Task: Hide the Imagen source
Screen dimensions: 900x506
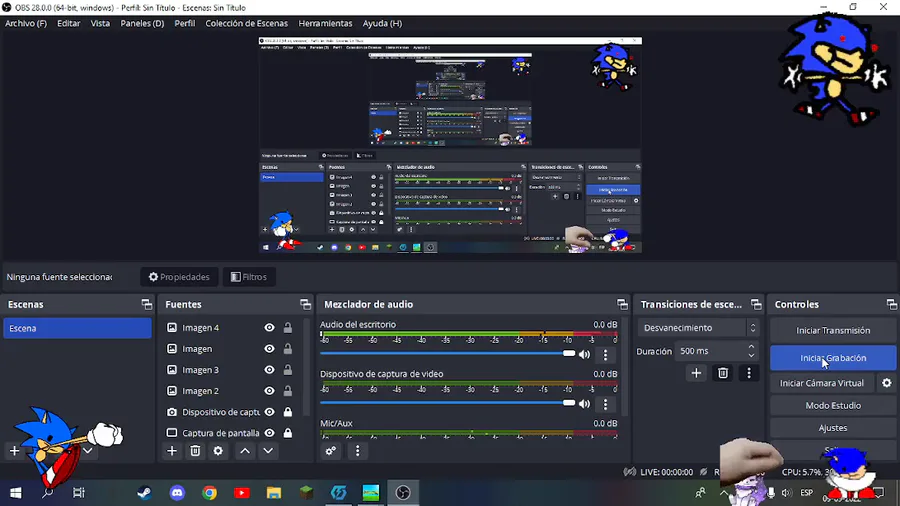Action: pos(269,349)
